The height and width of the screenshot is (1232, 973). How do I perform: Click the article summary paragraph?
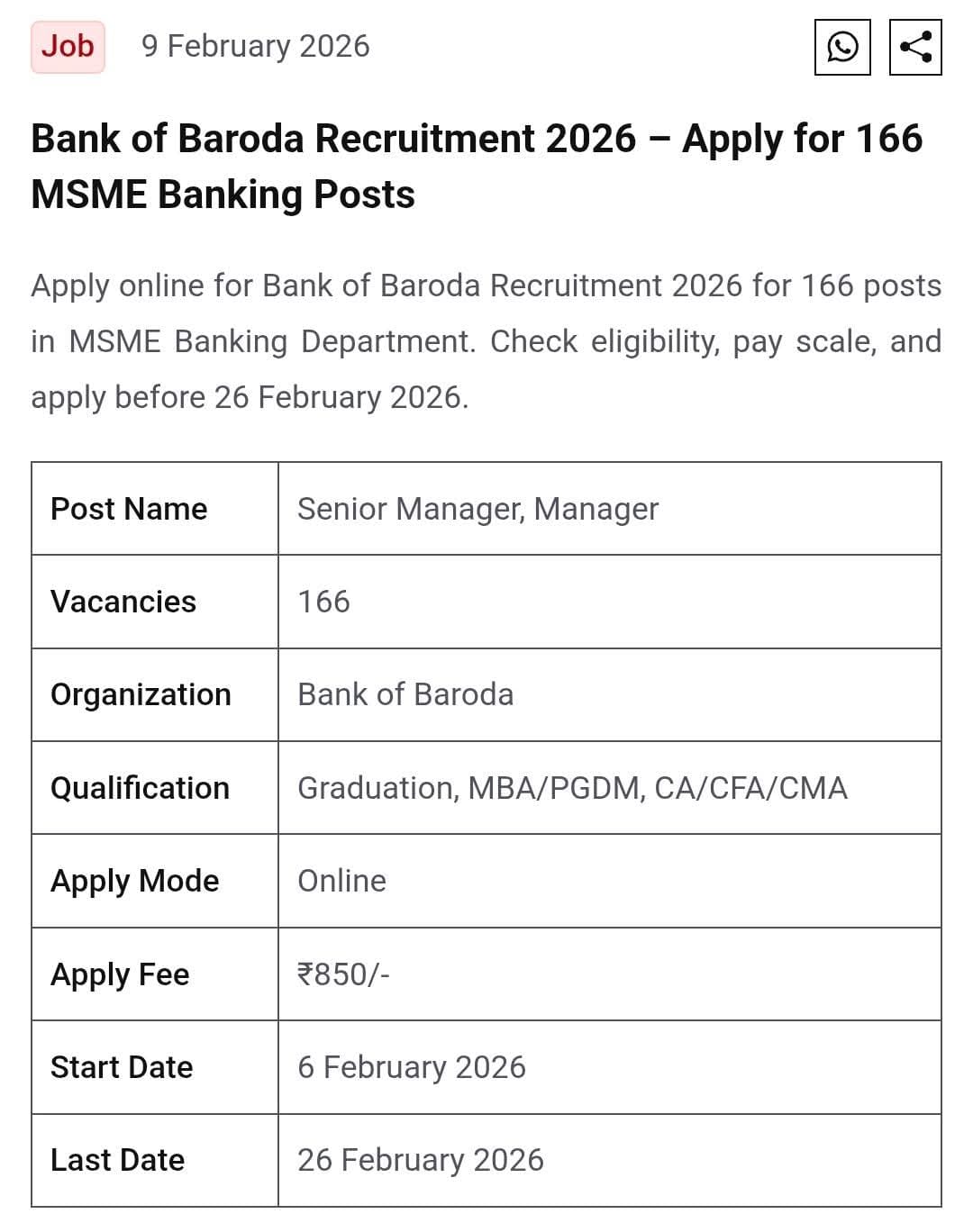click(x=486, y=340)
